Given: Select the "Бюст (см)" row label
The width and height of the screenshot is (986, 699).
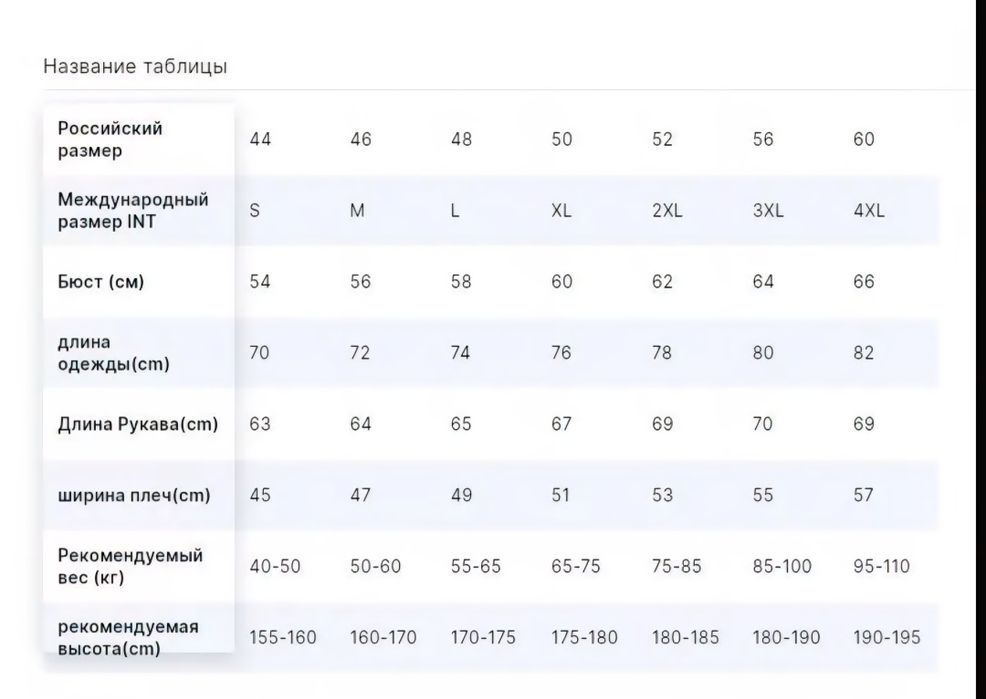Looking at the screenshot, I should point(101,282).
